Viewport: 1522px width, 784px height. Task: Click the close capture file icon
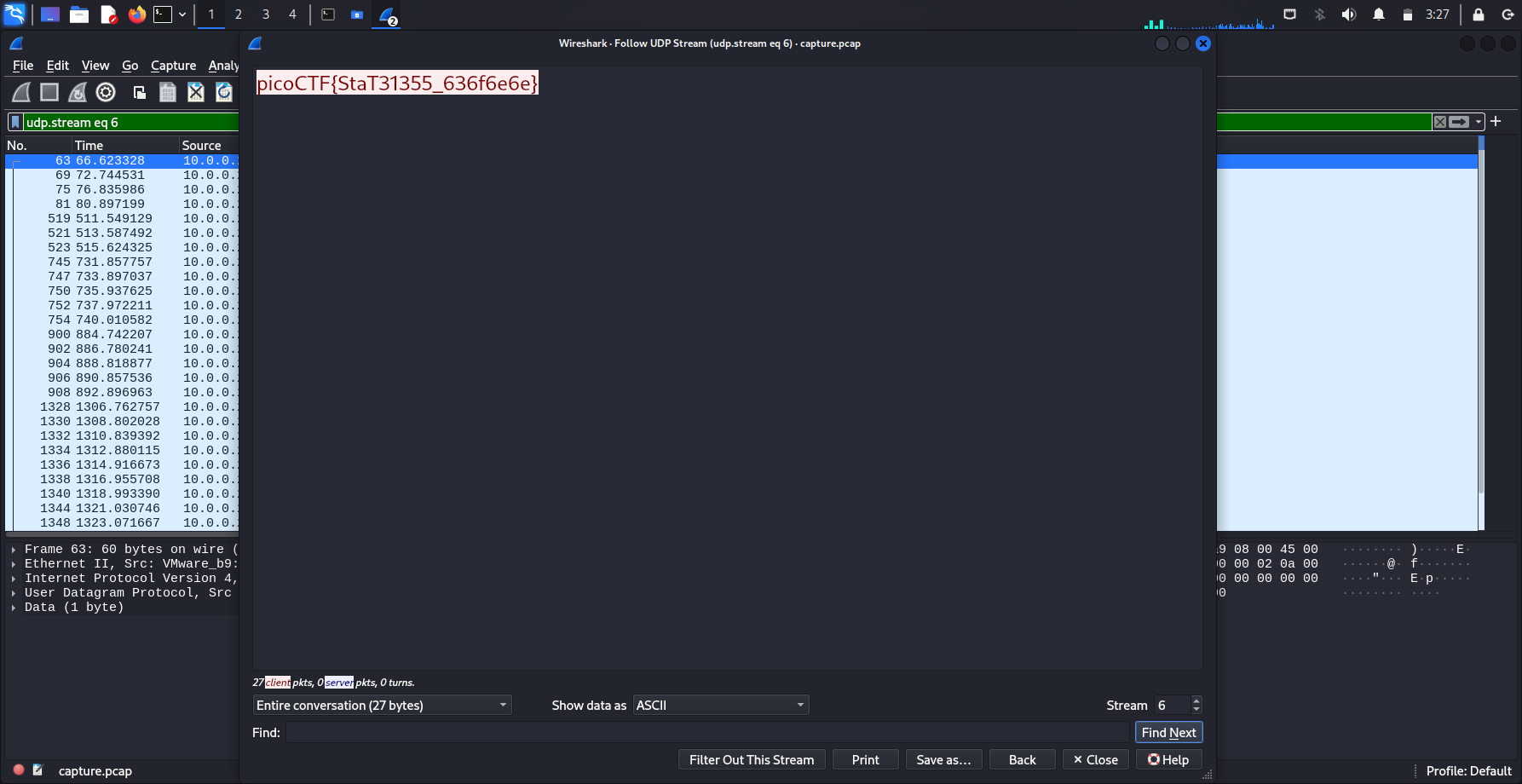pyautogui.click(x=196, y=92)
